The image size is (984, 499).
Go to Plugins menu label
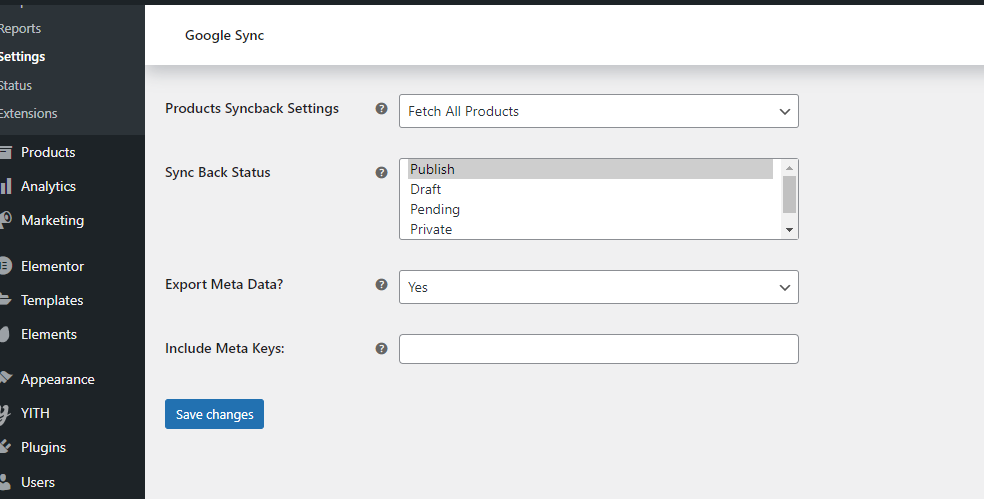pos(43,447)
